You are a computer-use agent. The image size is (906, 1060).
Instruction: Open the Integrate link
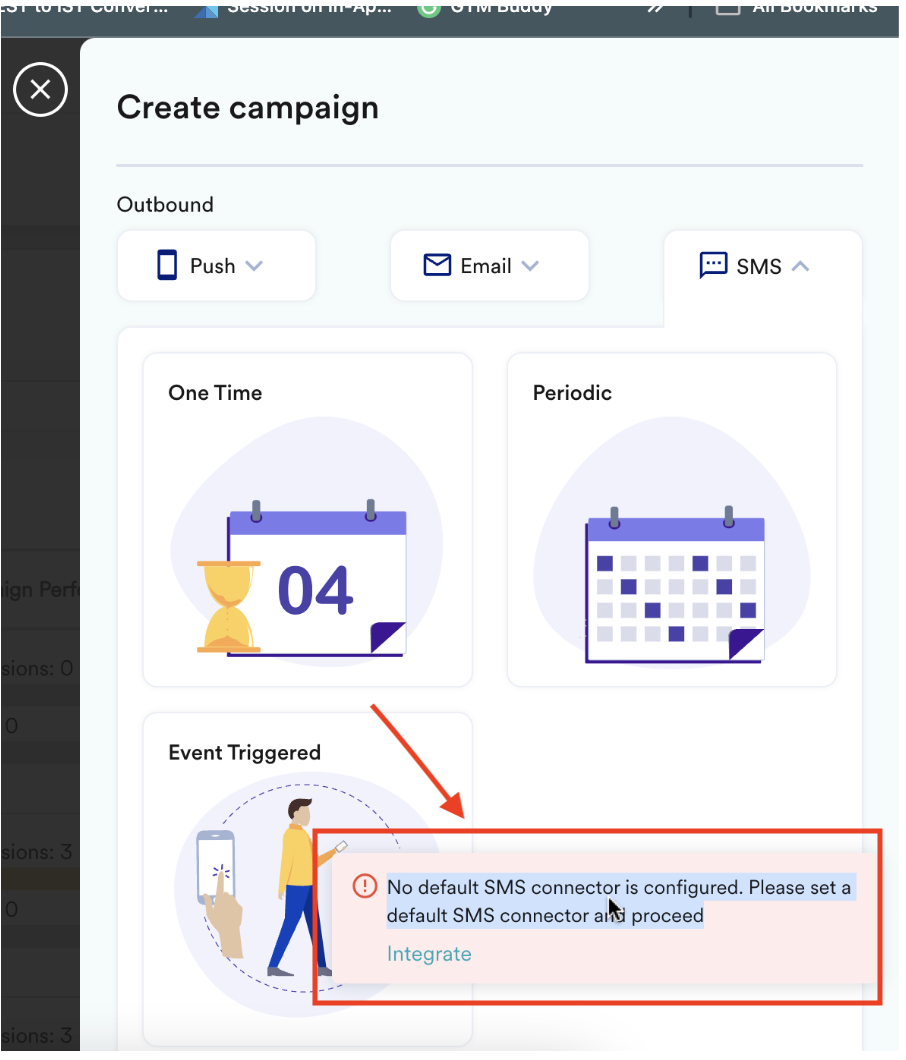[x=429, y=954]
